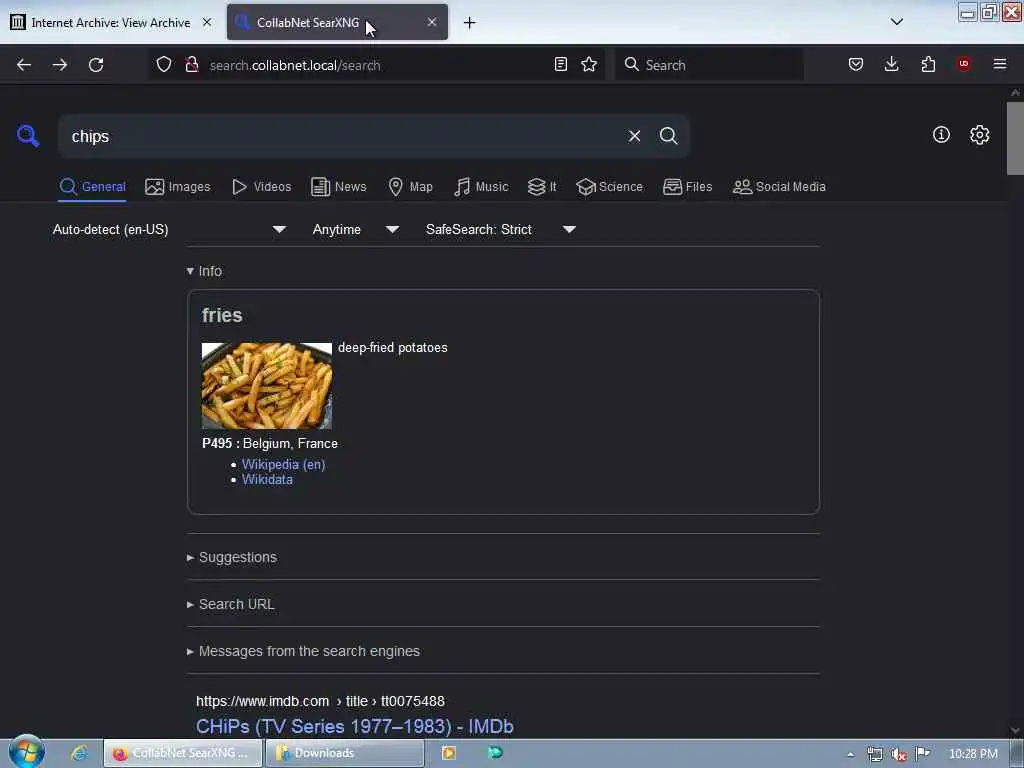The height and width of the screenshot is (768, 1024).
Task: Open SafeSearch Strict dropdown
Action: (500, 229)
